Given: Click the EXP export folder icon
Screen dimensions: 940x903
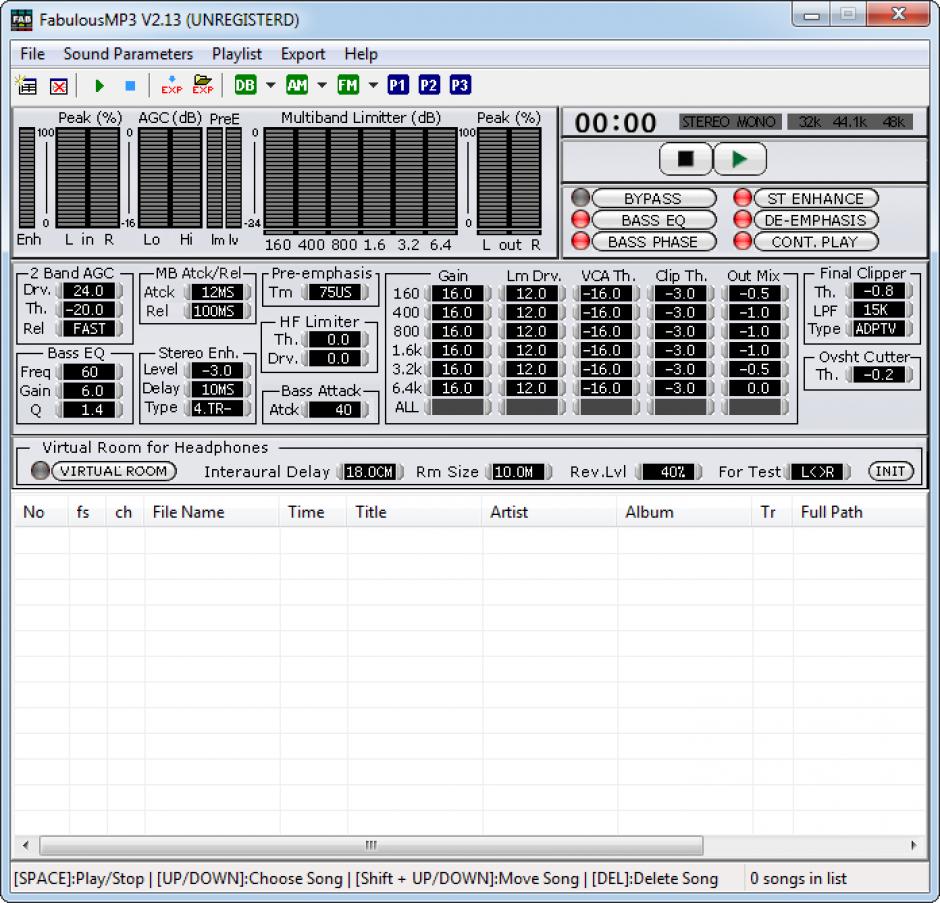Looking at the screenshot, I should (x=203, y=85).
